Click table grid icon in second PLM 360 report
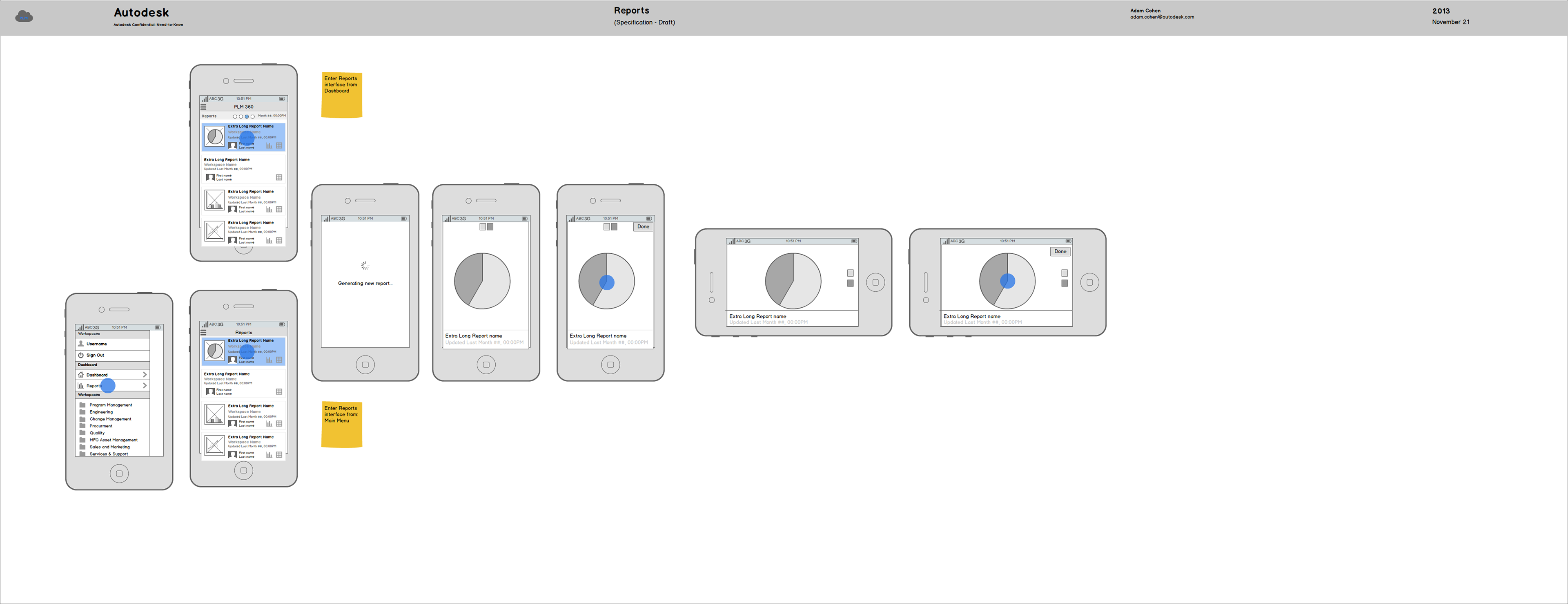Screen dimensions: 1568x604 point(279,177)
